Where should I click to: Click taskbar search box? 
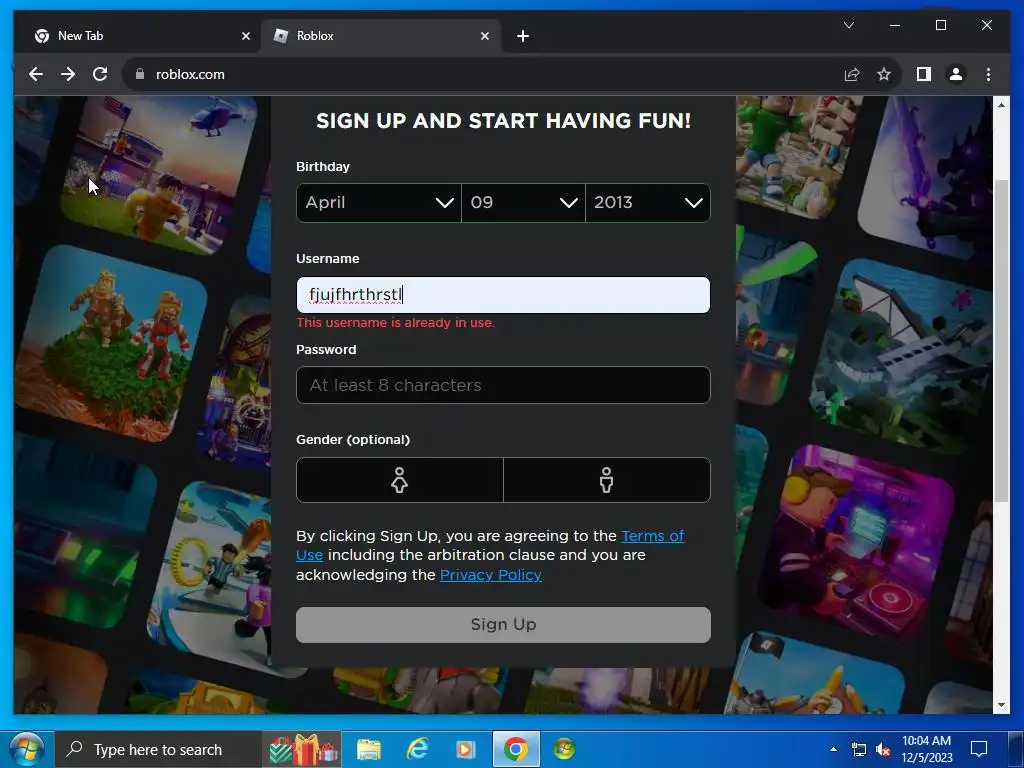point(158,750)
